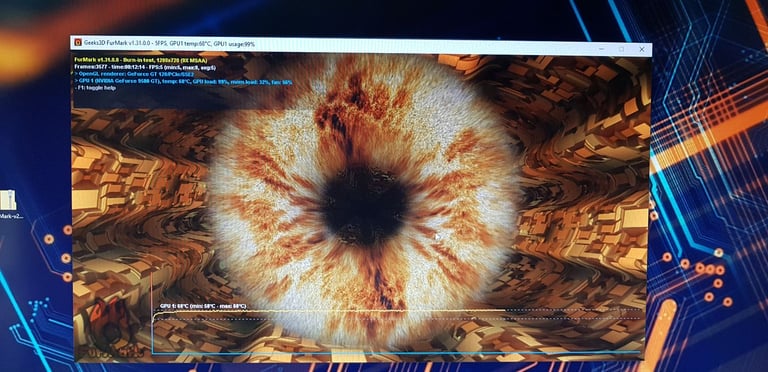Maximize the FurMark window
Screen dimensions: 768x372
tap(622, 49)
